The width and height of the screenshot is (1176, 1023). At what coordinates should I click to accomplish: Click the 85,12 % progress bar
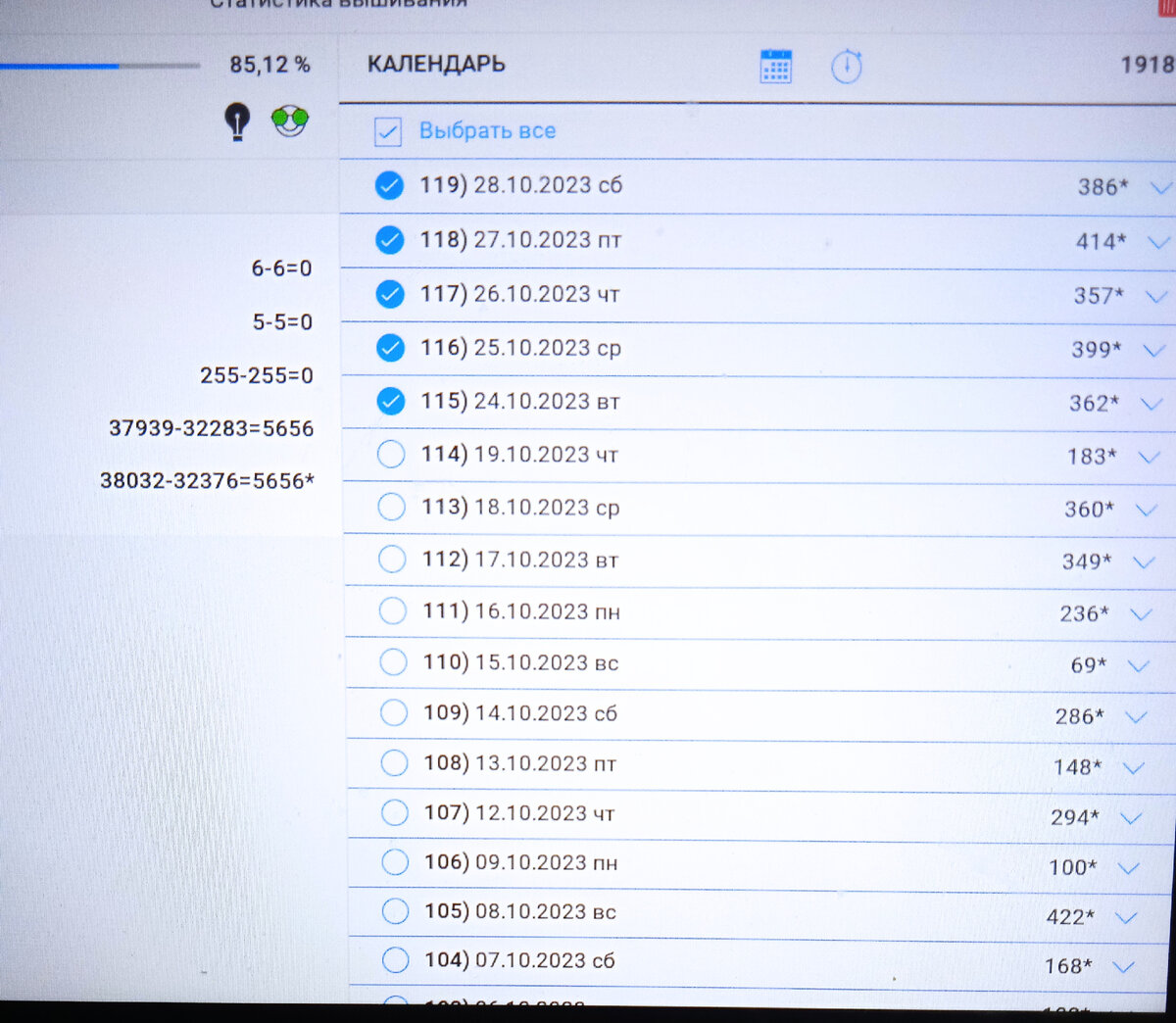tap(100, 67)
